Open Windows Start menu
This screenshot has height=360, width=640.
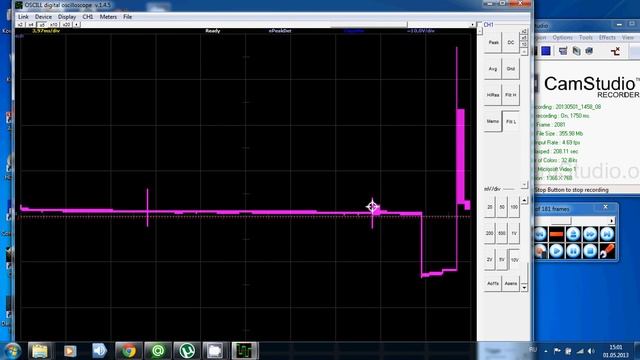click(13, 351)
